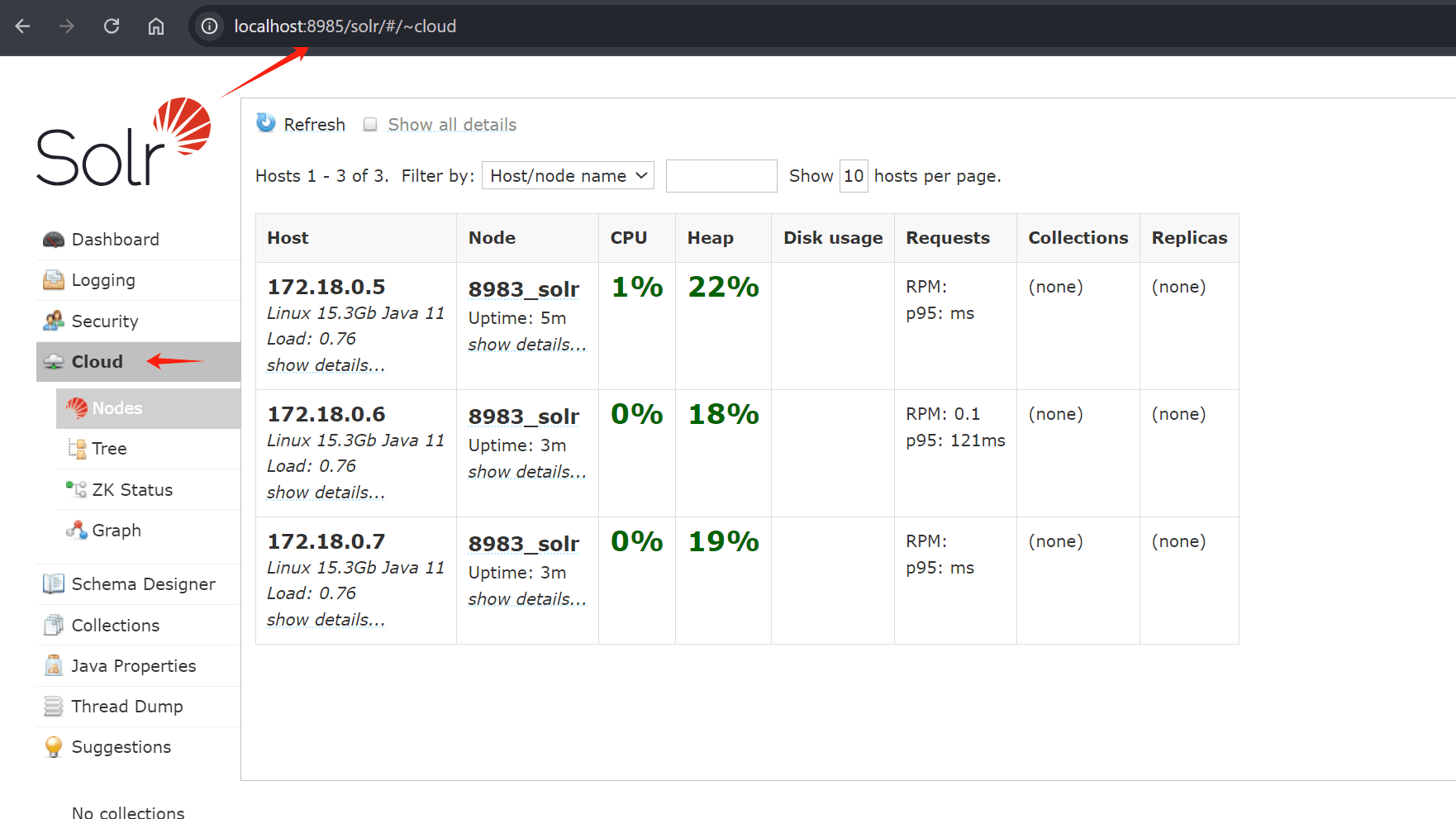
Task: Open the Thread Dump page
Action: click(127, 707)
